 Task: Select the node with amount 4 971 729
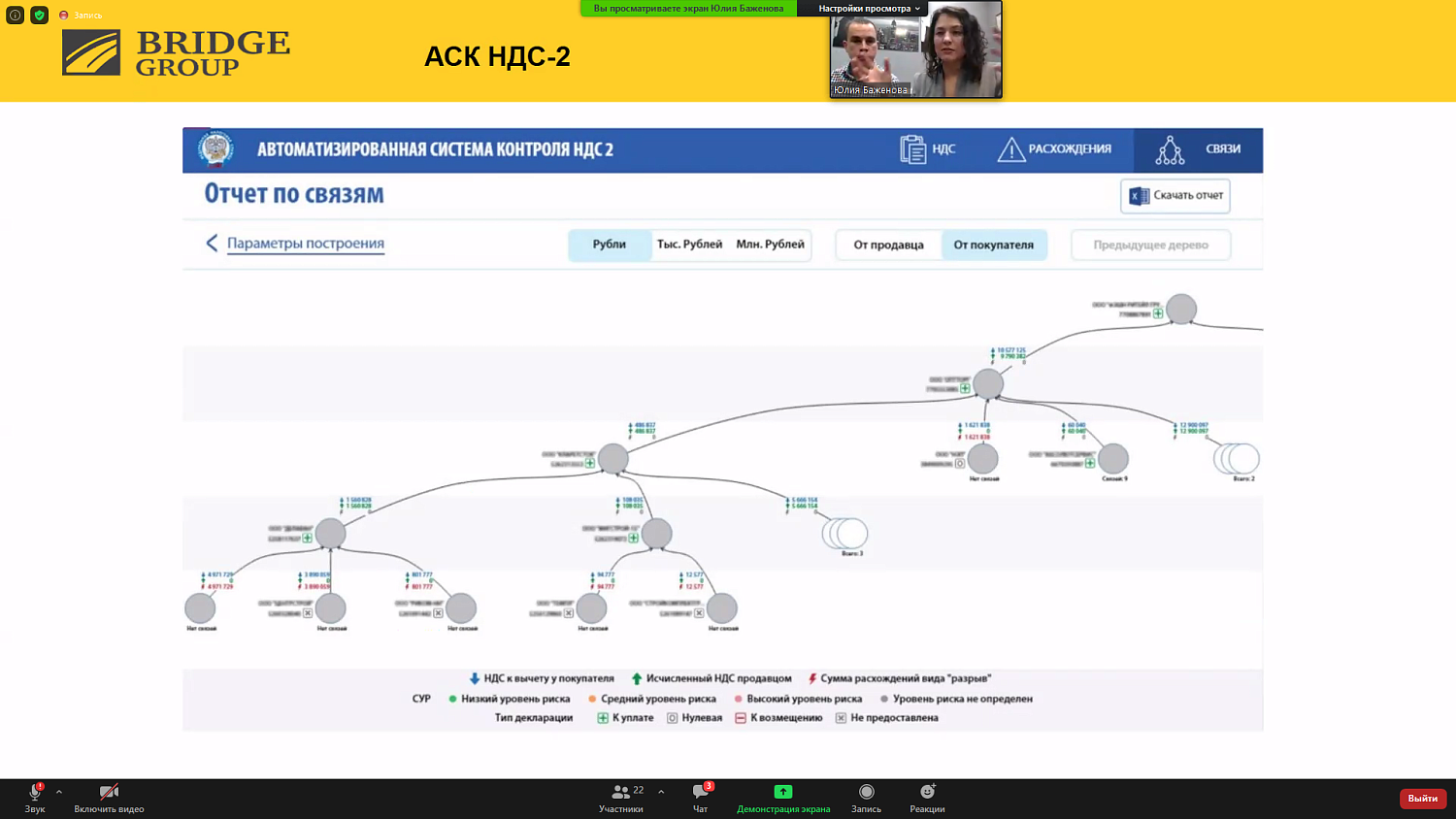point(200,608)
